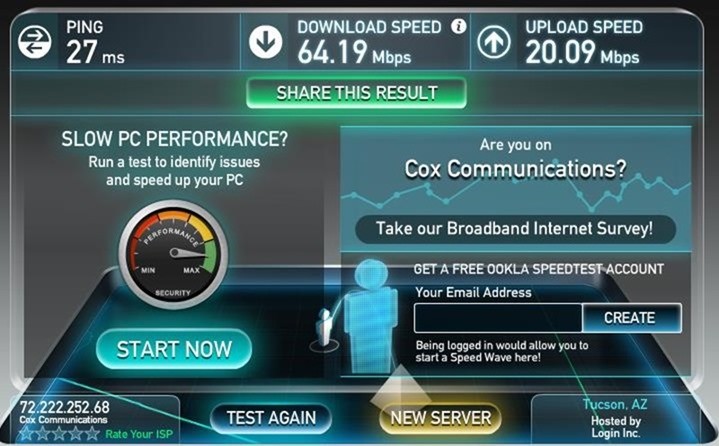Click the Create account button
719x446 pixels.
pyautogui.click(x=631, y=318)
